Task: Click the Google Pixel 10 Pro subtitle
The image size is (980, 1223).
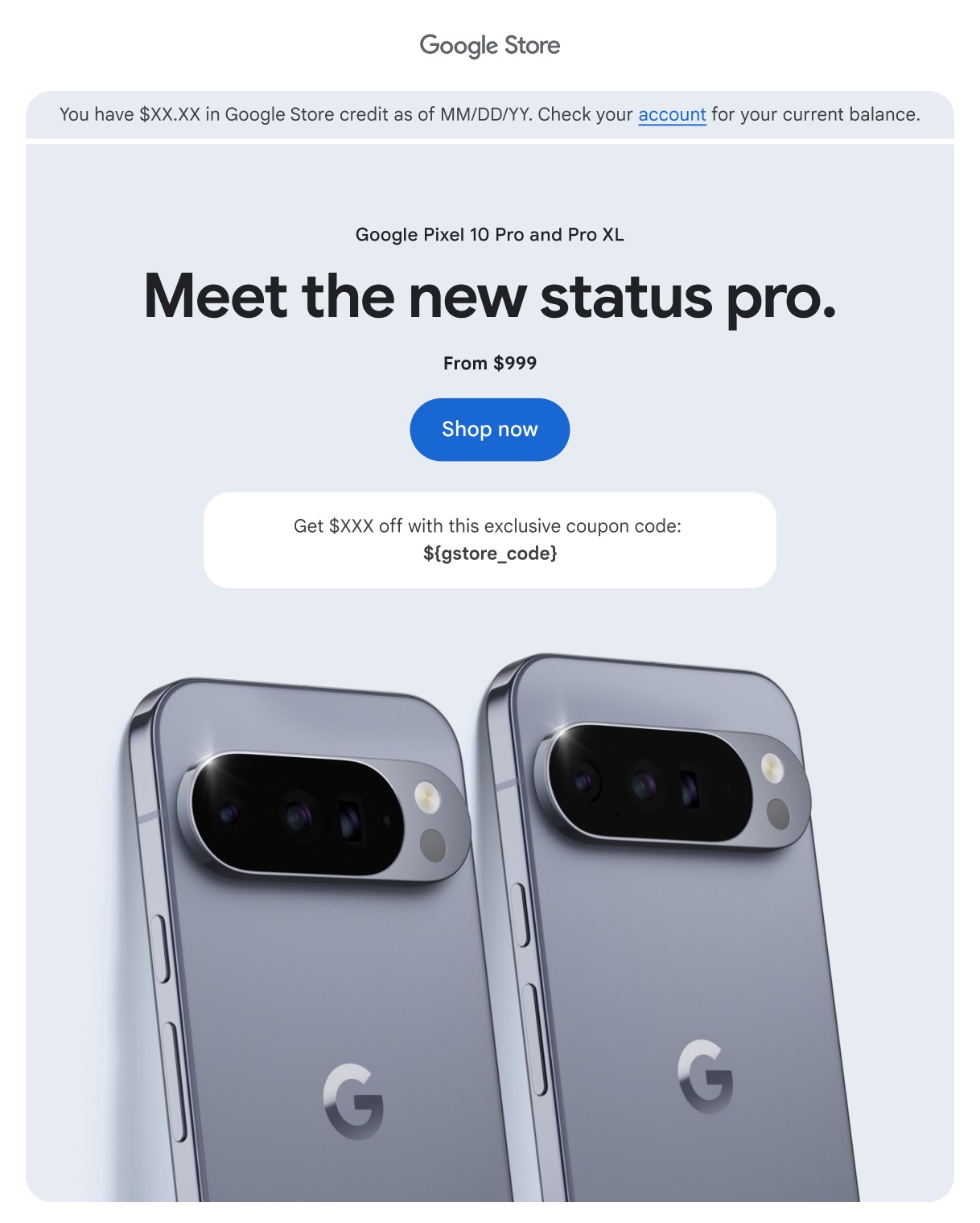Action: (x=489, y=235)
